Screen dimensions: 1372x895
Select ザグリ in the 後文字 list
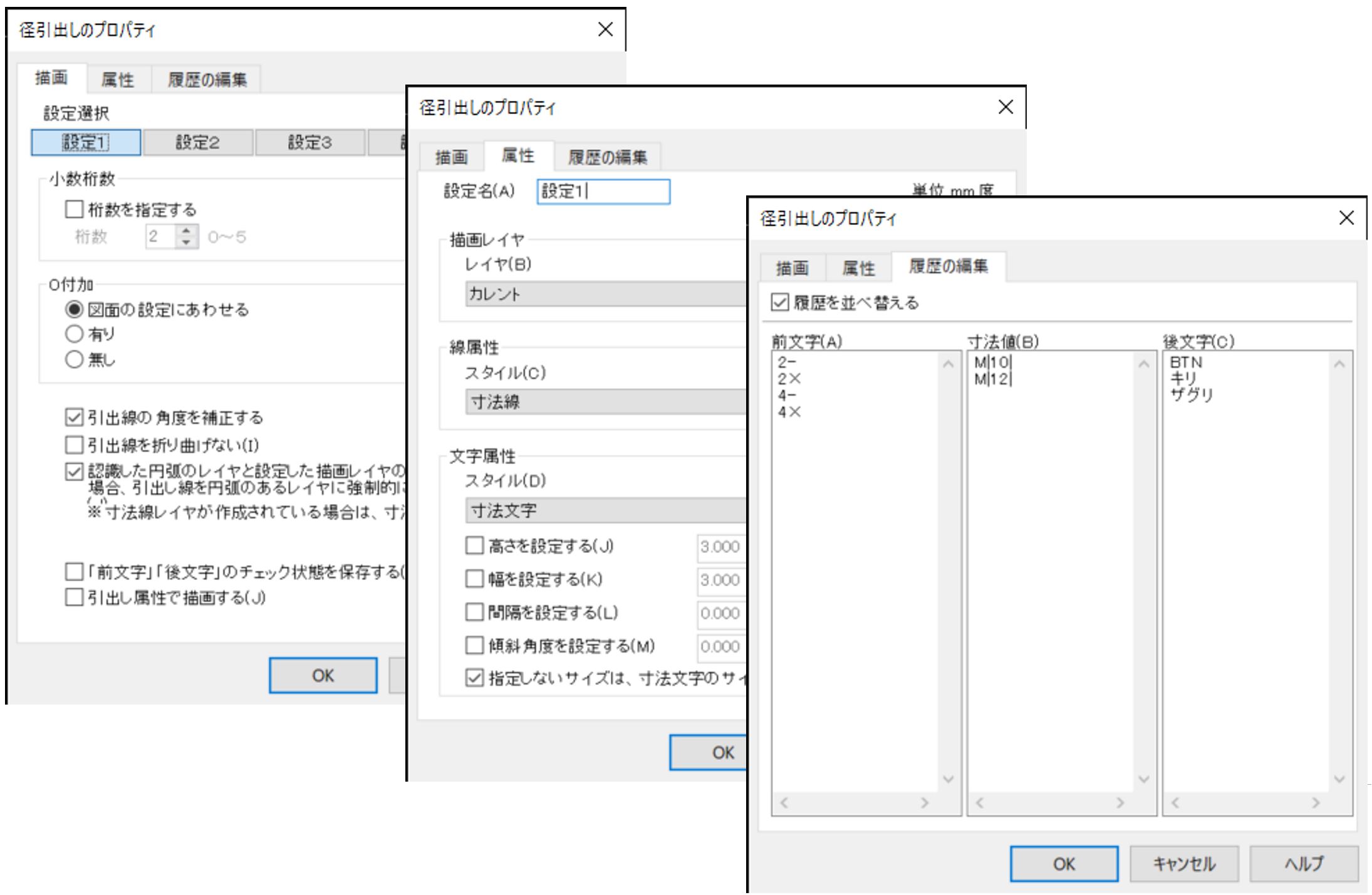point(1191,395)
